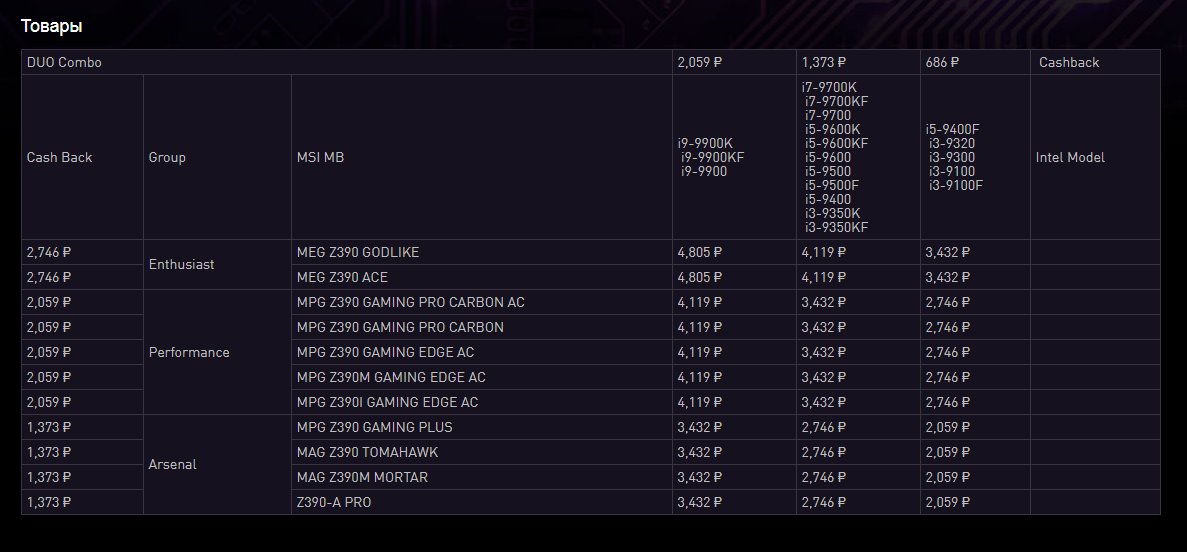This screenshot has height=552, width=1187.
Task: Click the 'i5-9400F' processor entry
Action: tap(953, 129)
